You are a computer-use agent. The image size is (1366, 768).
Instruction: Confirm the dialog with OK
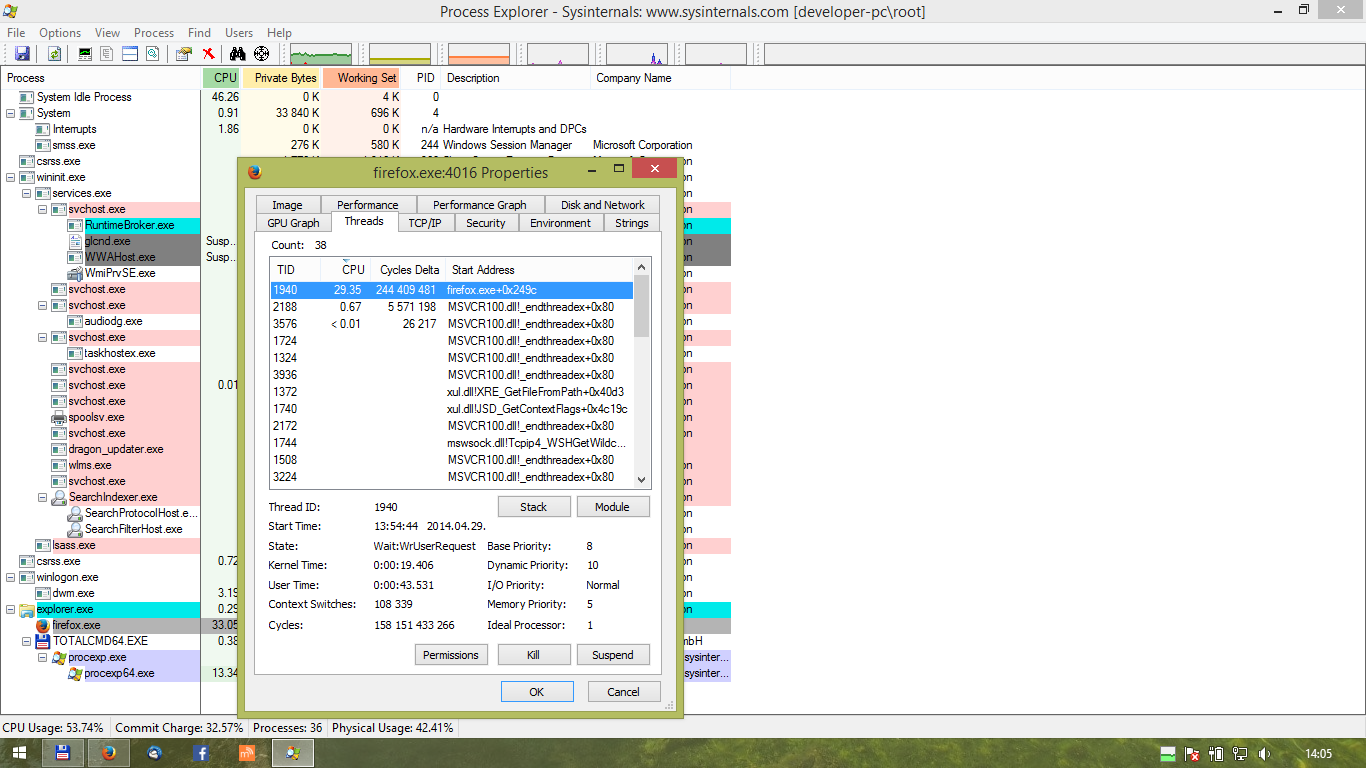pyautogui.click(x=537, y=692)
